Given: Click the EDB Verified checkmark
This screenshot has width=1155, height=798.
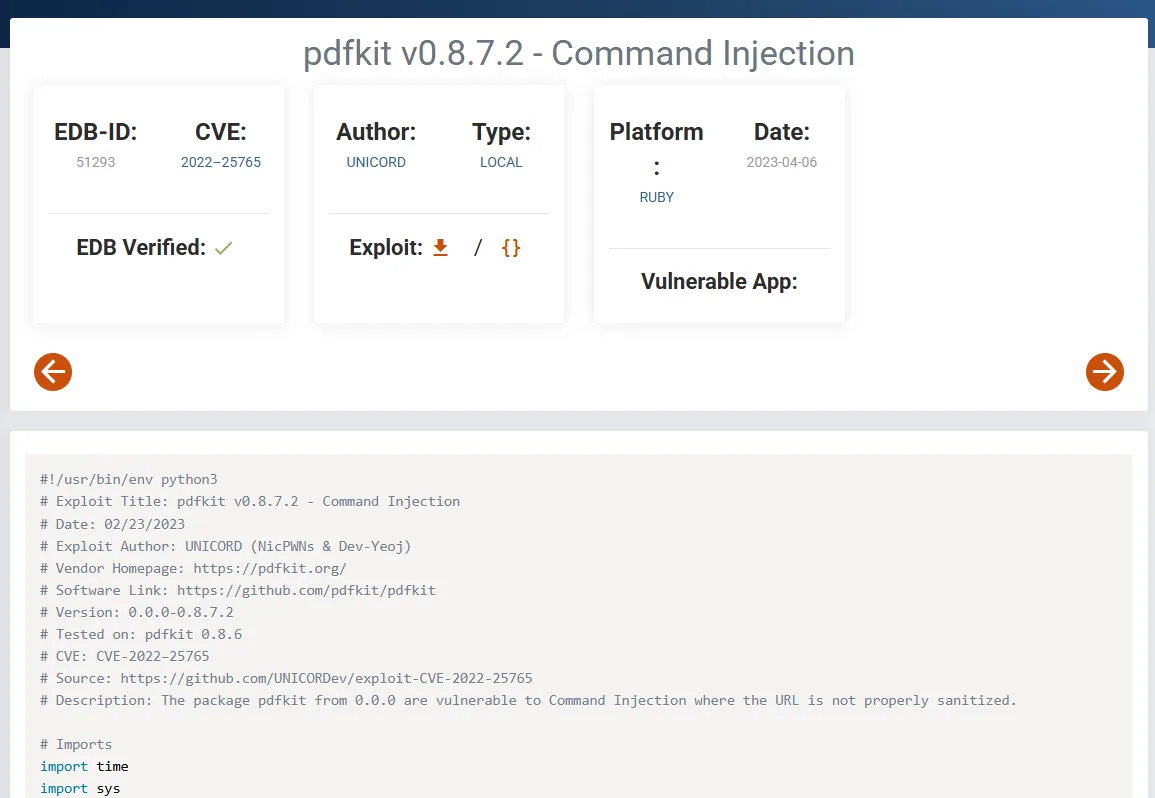Looking at the screenshot, I should [223, 248].
